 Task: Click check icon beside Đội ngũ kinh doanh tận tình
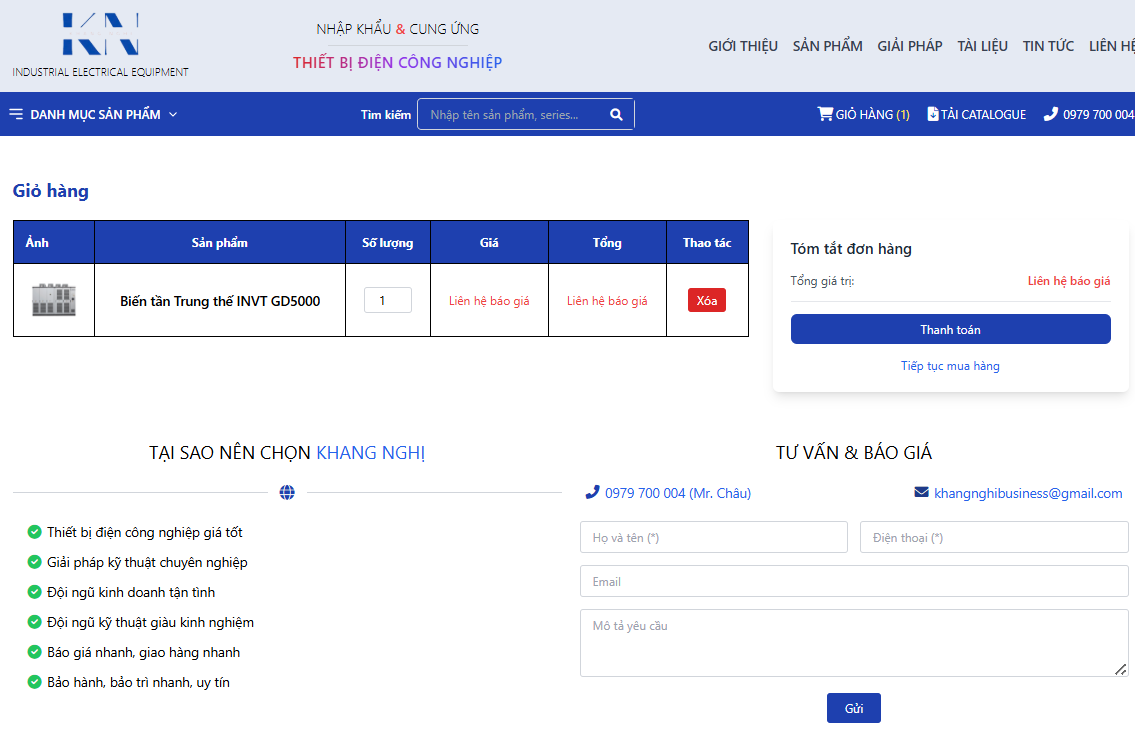(x=34, y=592)
